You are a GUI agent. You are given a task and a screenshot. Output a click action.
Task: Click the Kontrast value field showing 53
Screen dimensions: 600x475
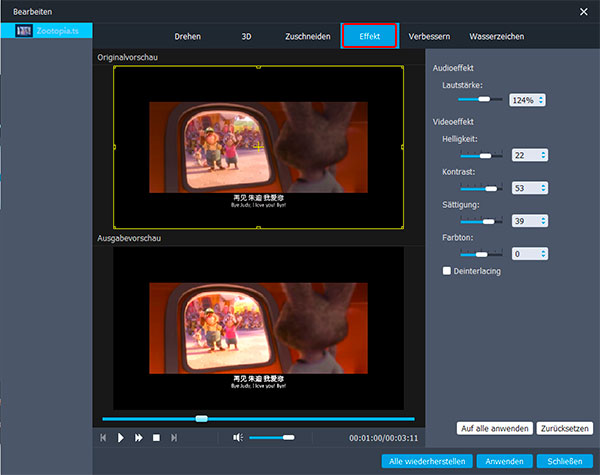pos(530,188)
